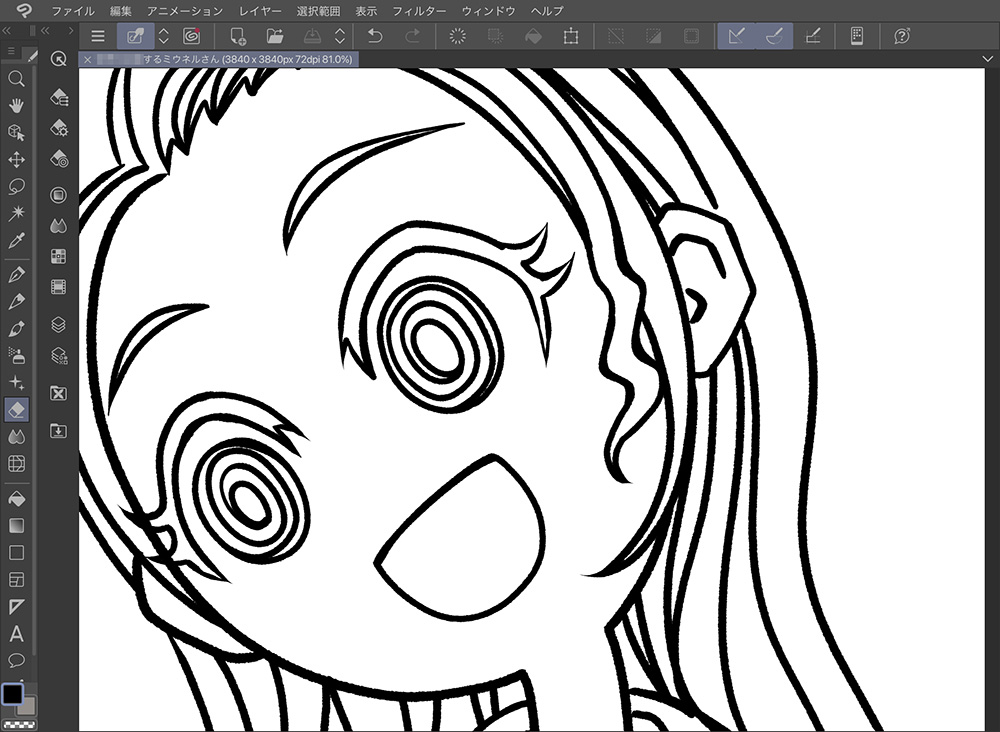1000x732 pixels.
Task: Select the Hand move tool
Action: (17, 105)
